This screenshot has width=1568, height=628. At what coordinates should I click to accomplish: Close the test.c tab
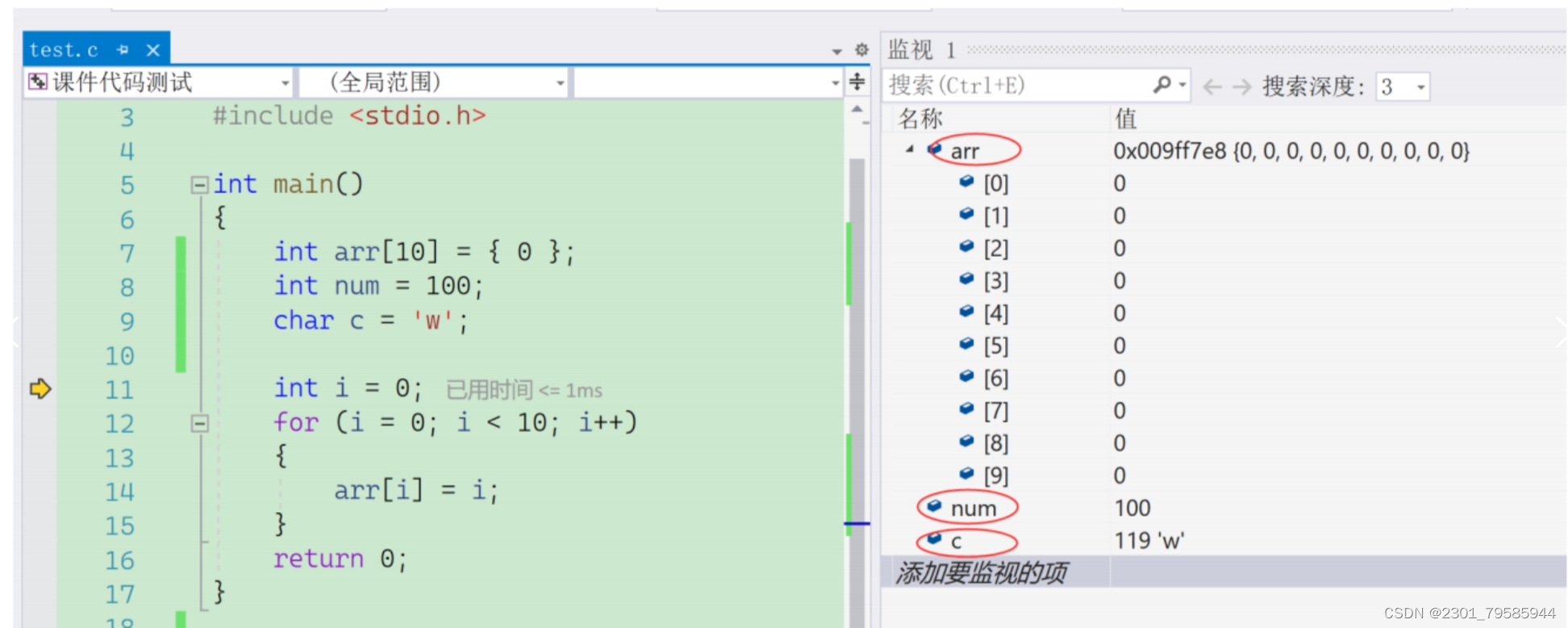(152, 50)
